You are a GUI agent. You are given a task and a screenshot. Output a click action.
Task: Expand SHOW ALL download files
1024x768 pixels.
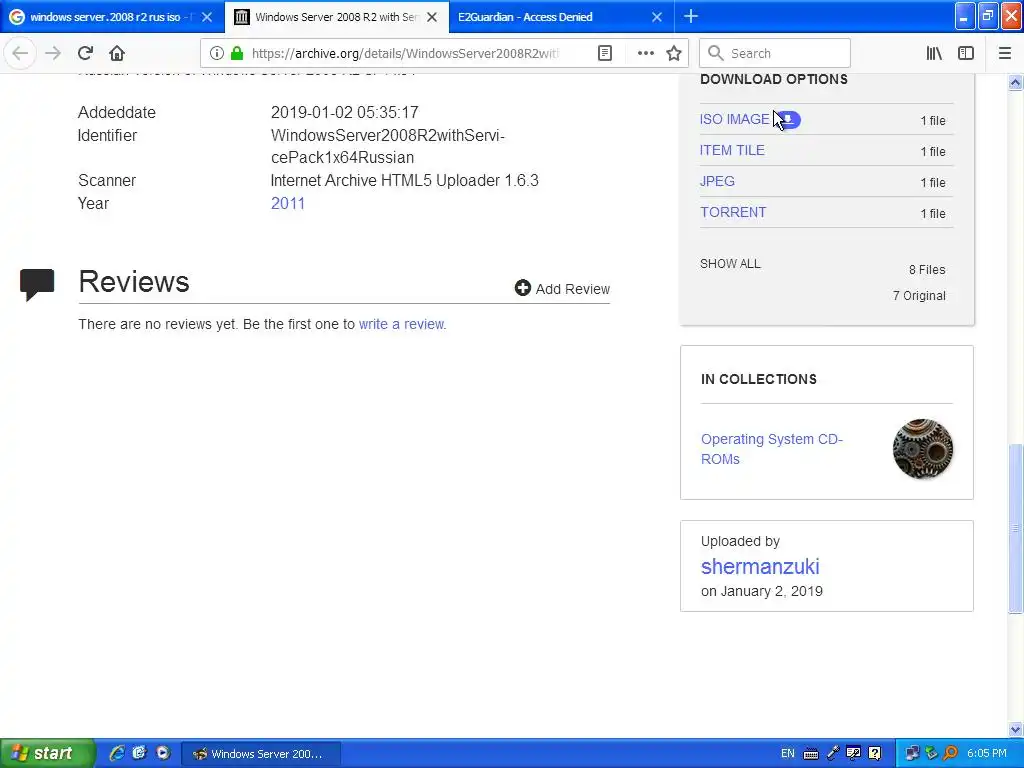[730, 264]
